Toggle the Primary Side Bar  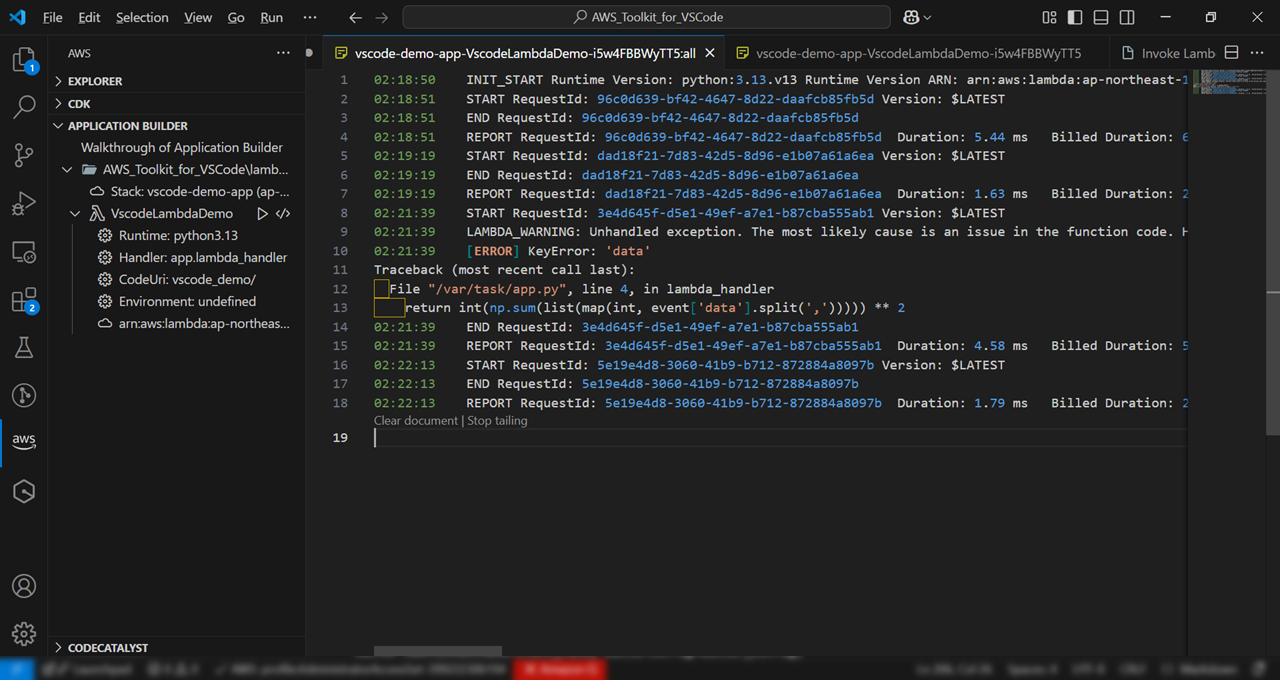tap(1074, 17)
